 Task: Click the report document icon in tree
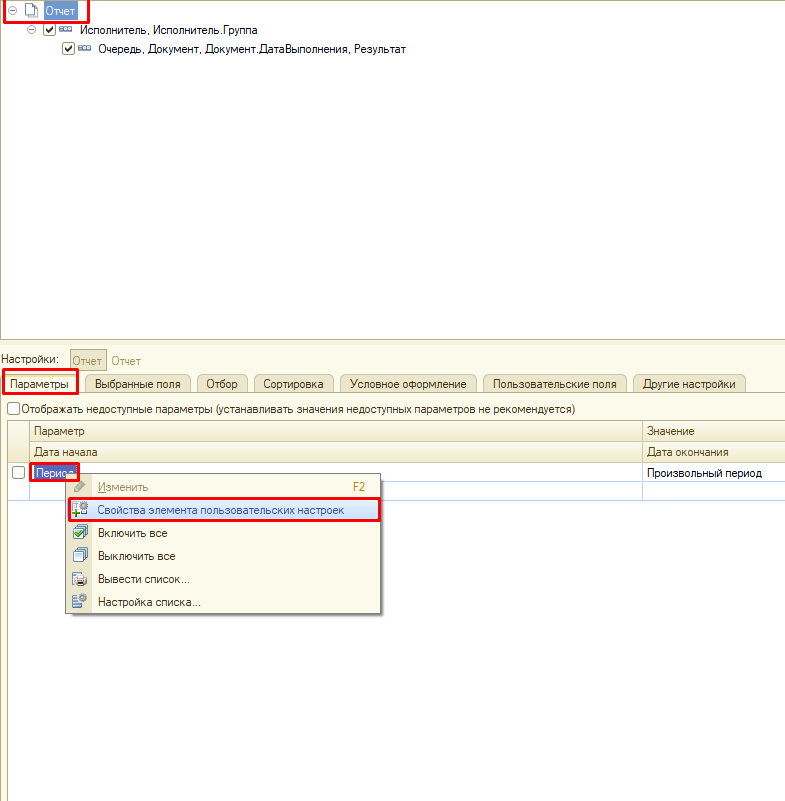tap(31, 10)
